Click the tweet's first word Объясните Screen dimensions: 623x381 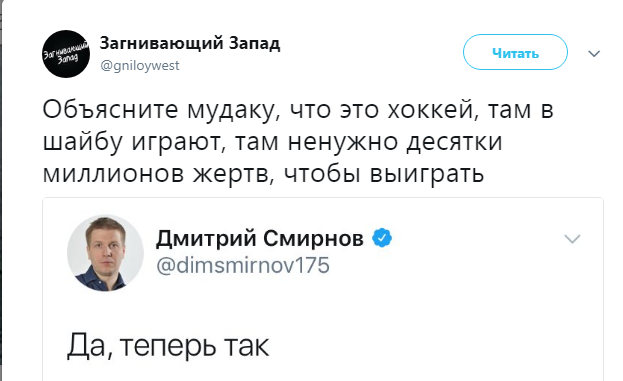110,110
